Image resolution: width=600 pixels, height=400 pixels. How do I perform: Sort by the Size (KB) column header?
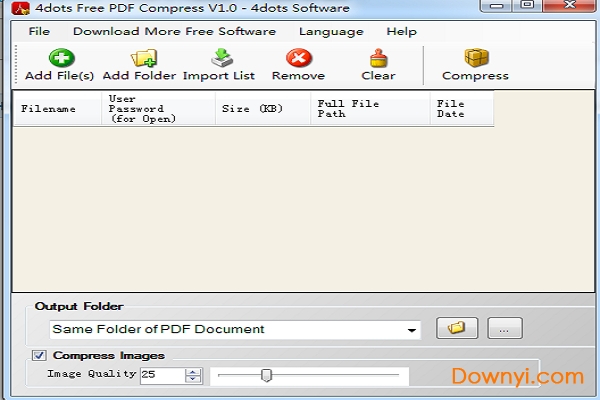click(263, 108)
